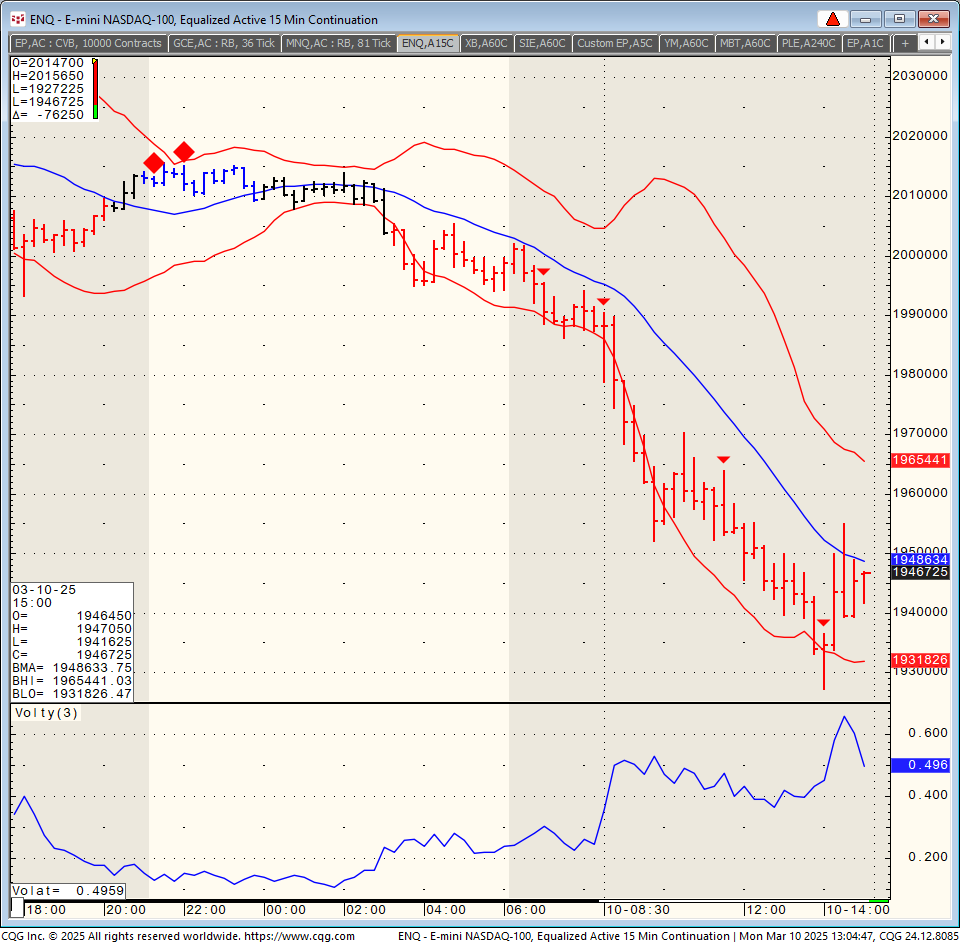Click the Volat= 0.4959 readout
Image resolution: width=960 pixels, height=944 pixels.
pyautogui.click(x=69, y=891)
